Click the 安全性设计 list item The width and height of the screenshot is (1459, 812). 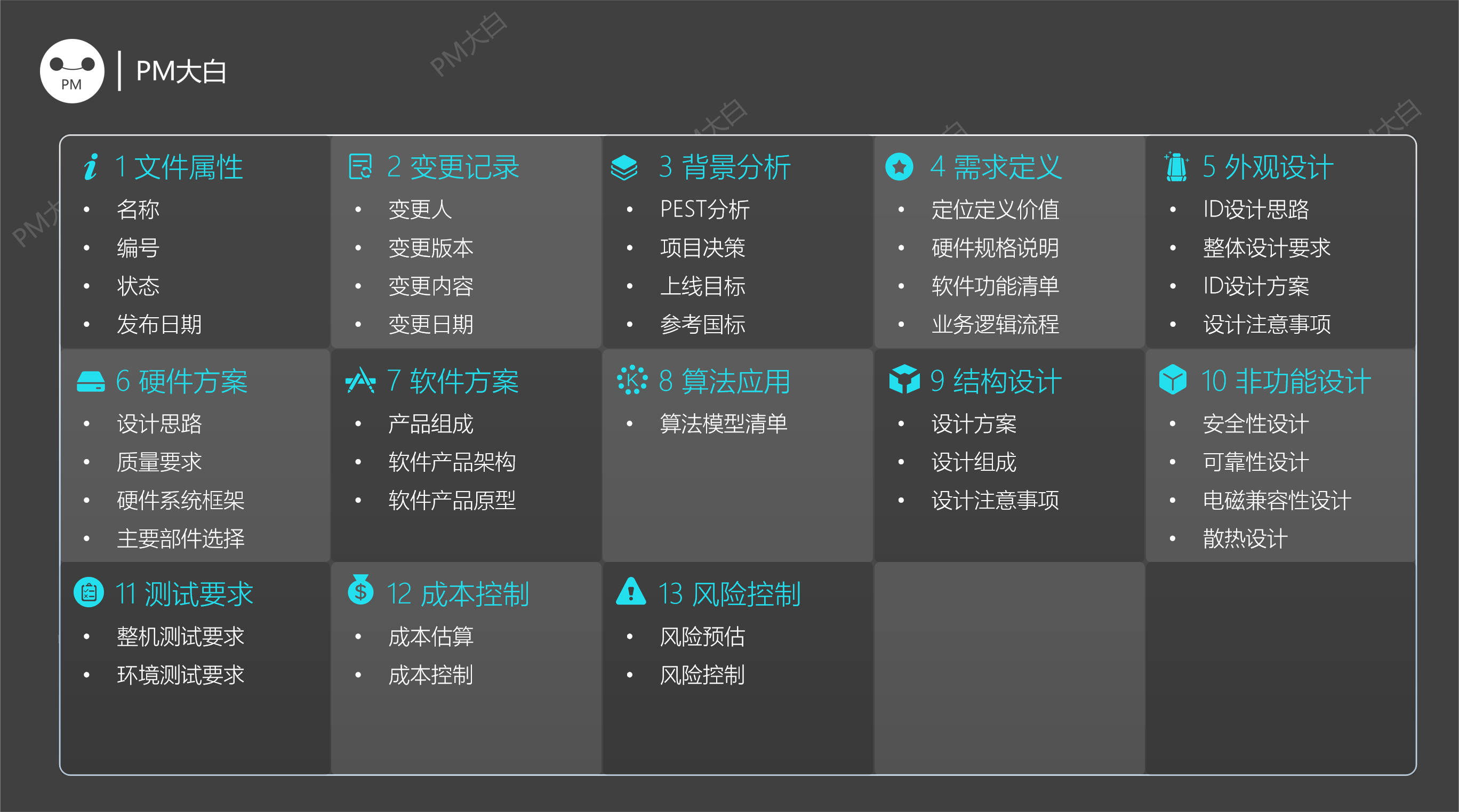tap(1256, 424)
